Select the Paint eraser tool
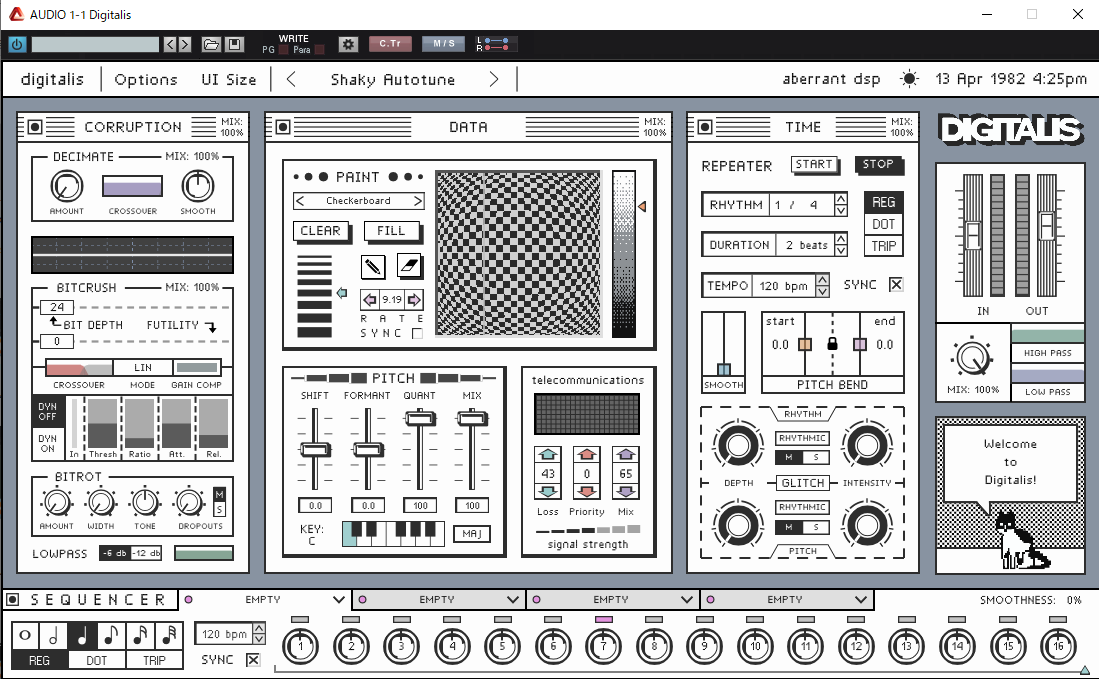 (x=409, y=266)
